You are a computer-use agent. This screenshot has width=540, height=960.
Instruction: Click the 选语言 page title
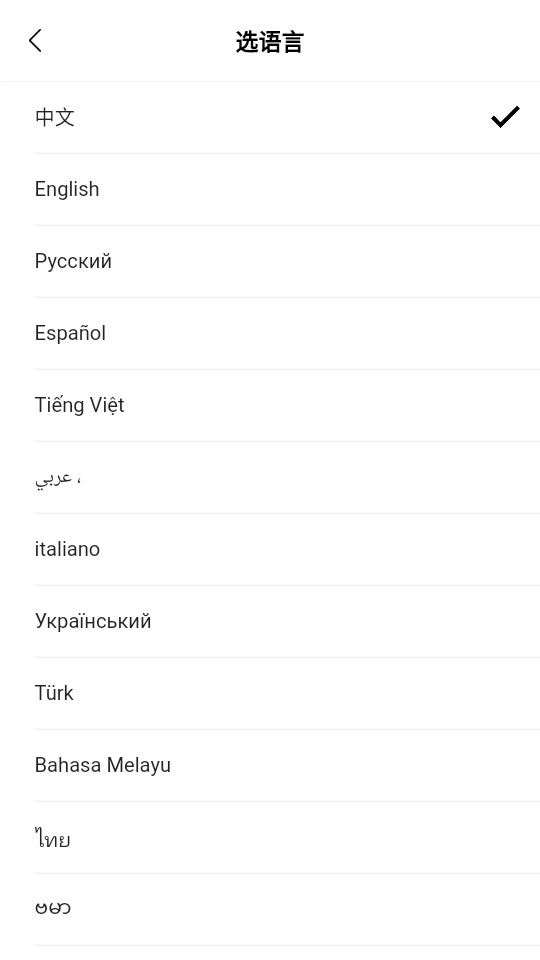click(x=270, y=42)
